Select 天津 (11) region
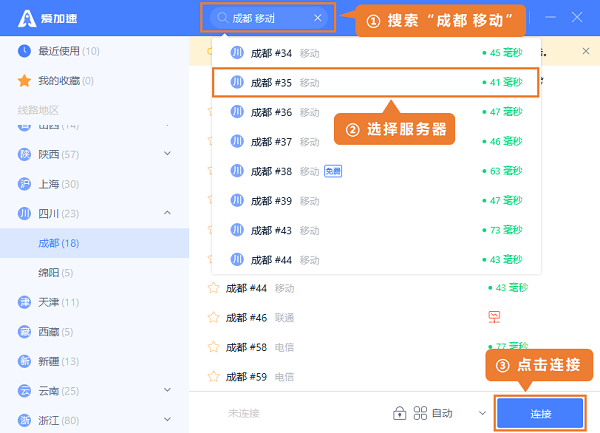600x433 pixels. click(95, 302)
